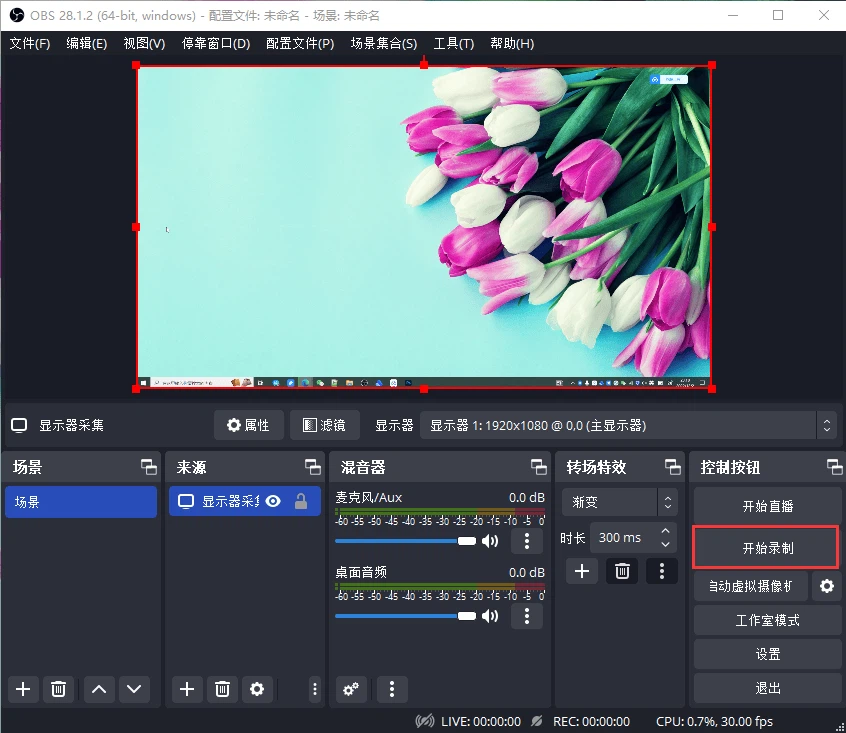Open the 工具(T) menu

click(454, 44)
